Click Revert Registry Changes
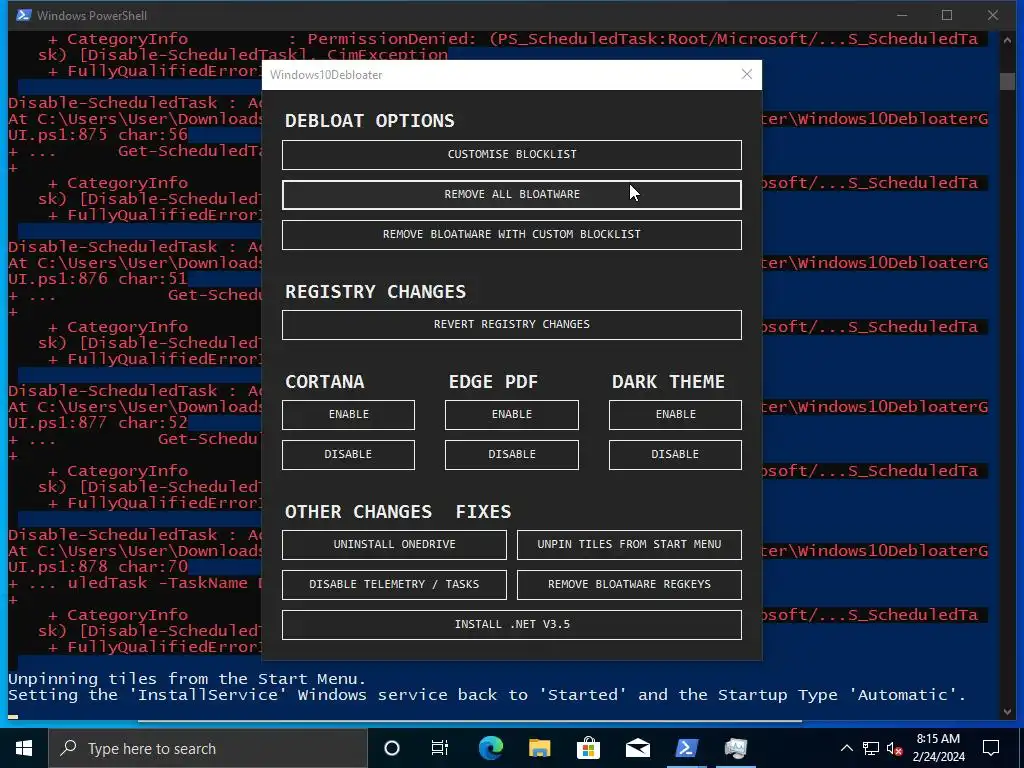 511,325
